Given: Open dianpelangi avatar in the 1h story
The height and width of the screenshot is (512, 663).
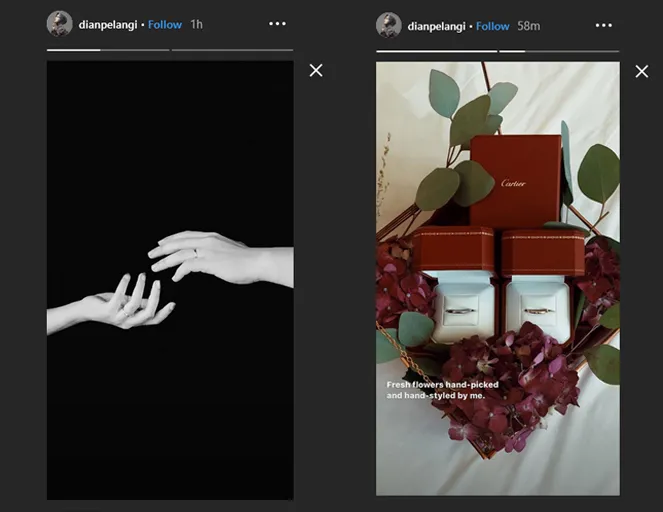Looking at the screenshot, I should point(60,24).
